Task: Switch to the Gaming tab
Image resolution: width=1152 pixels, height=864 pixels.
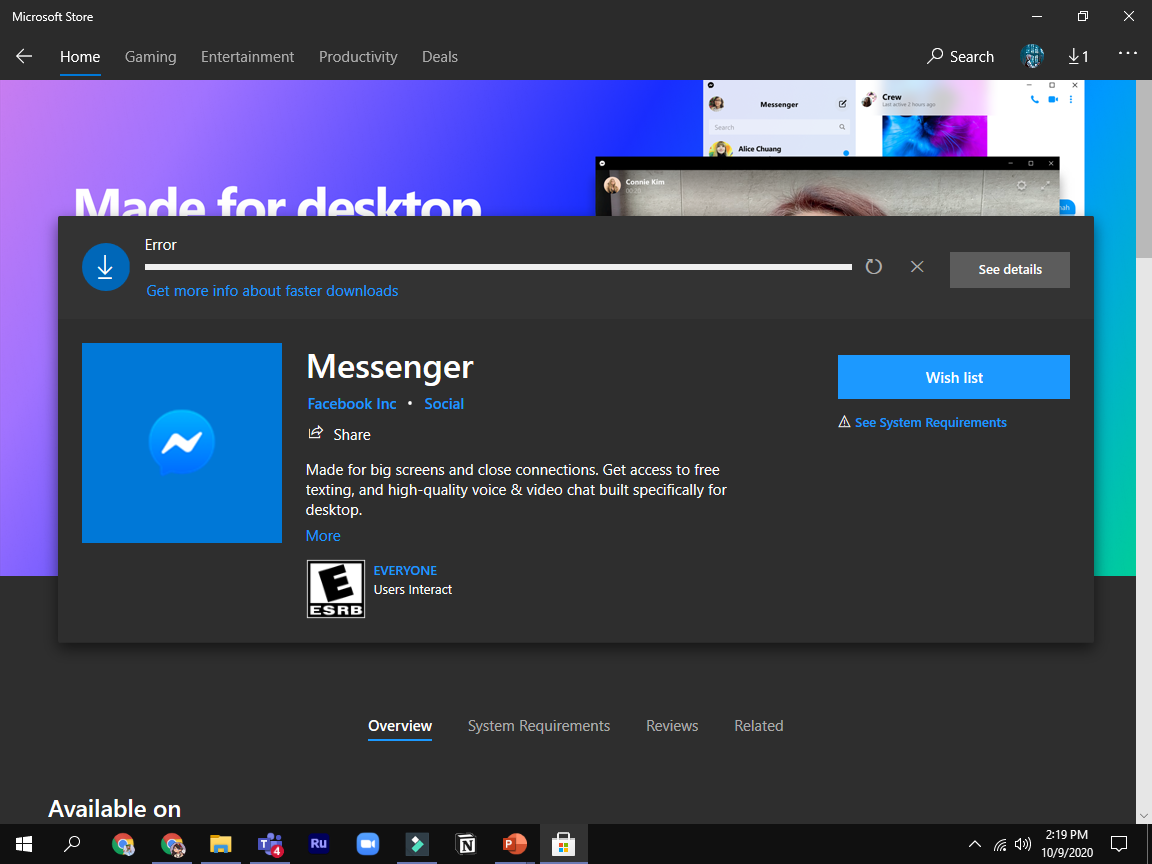Action: [x=151, y=57]
